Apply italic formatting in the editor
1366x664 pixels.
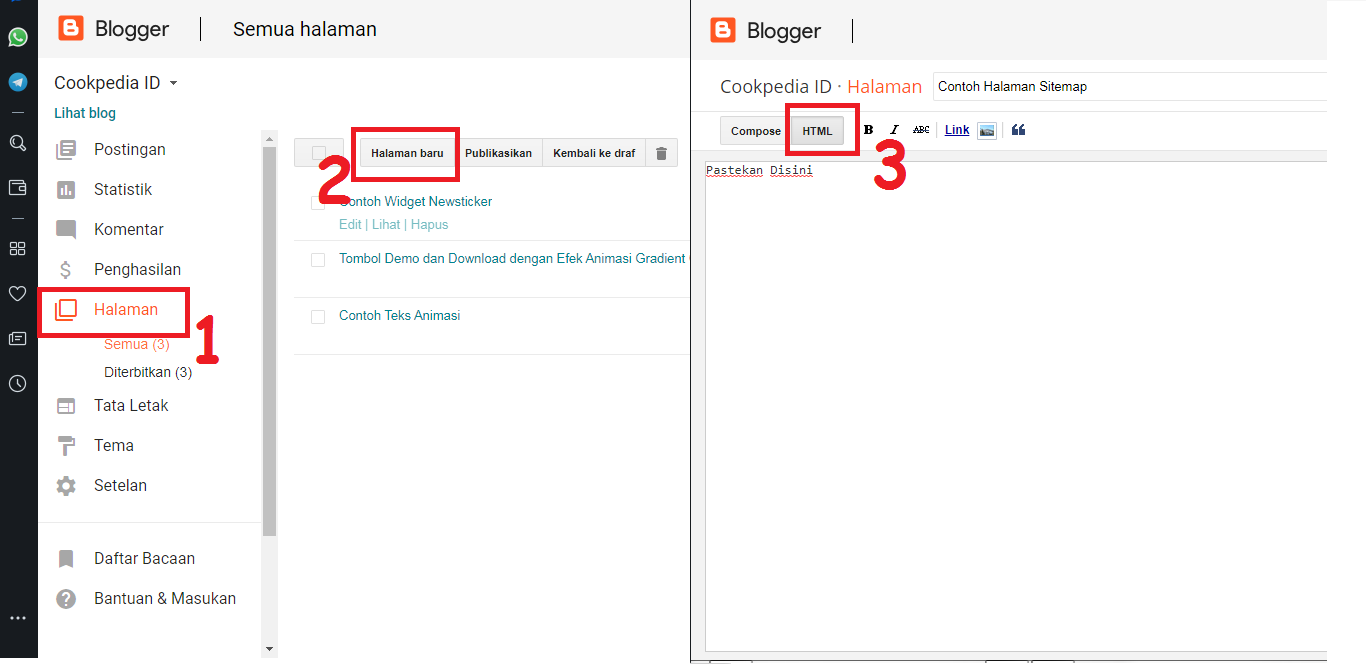coord(894,130)
